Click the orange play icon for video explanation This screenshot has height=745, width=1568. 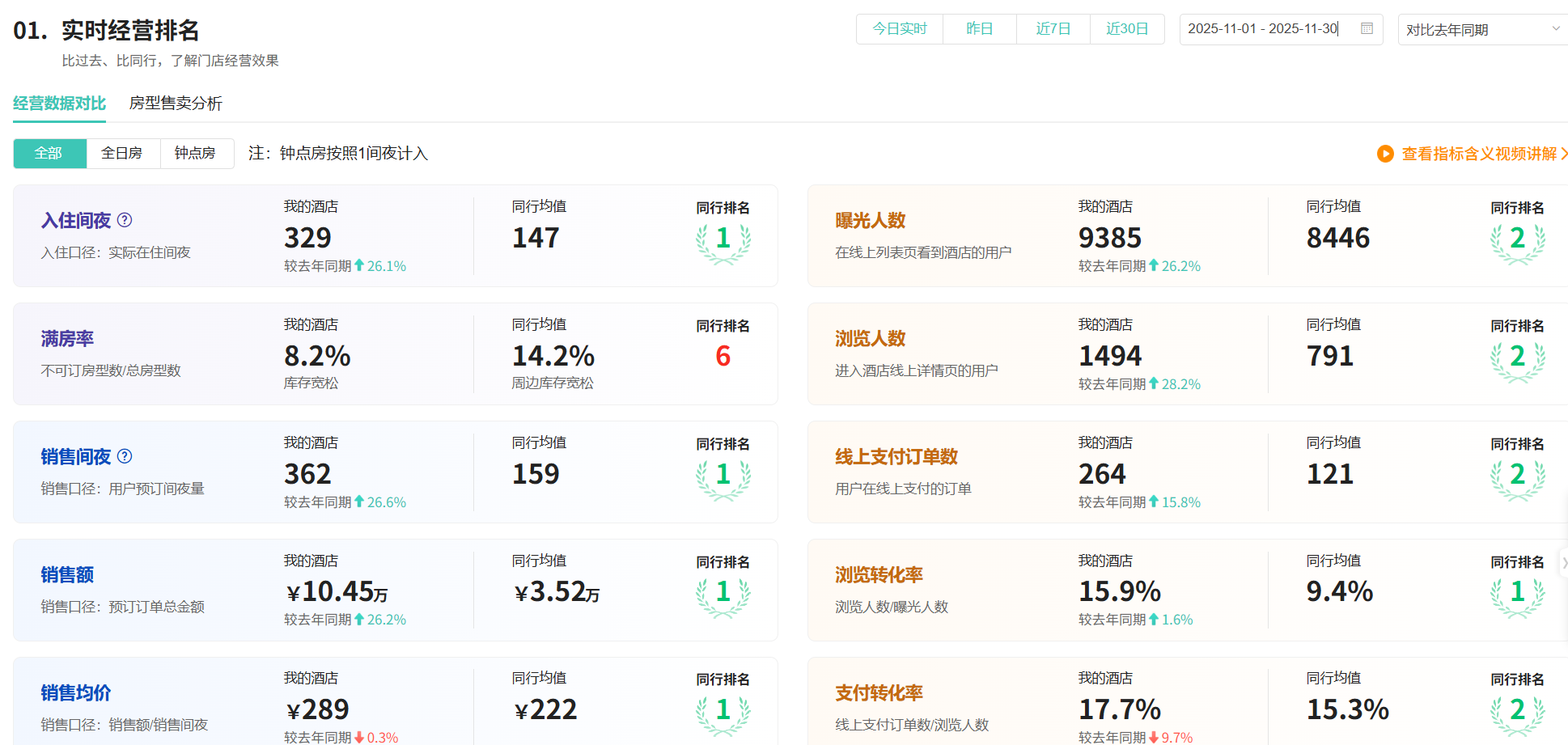click(x=1385, y=154)
